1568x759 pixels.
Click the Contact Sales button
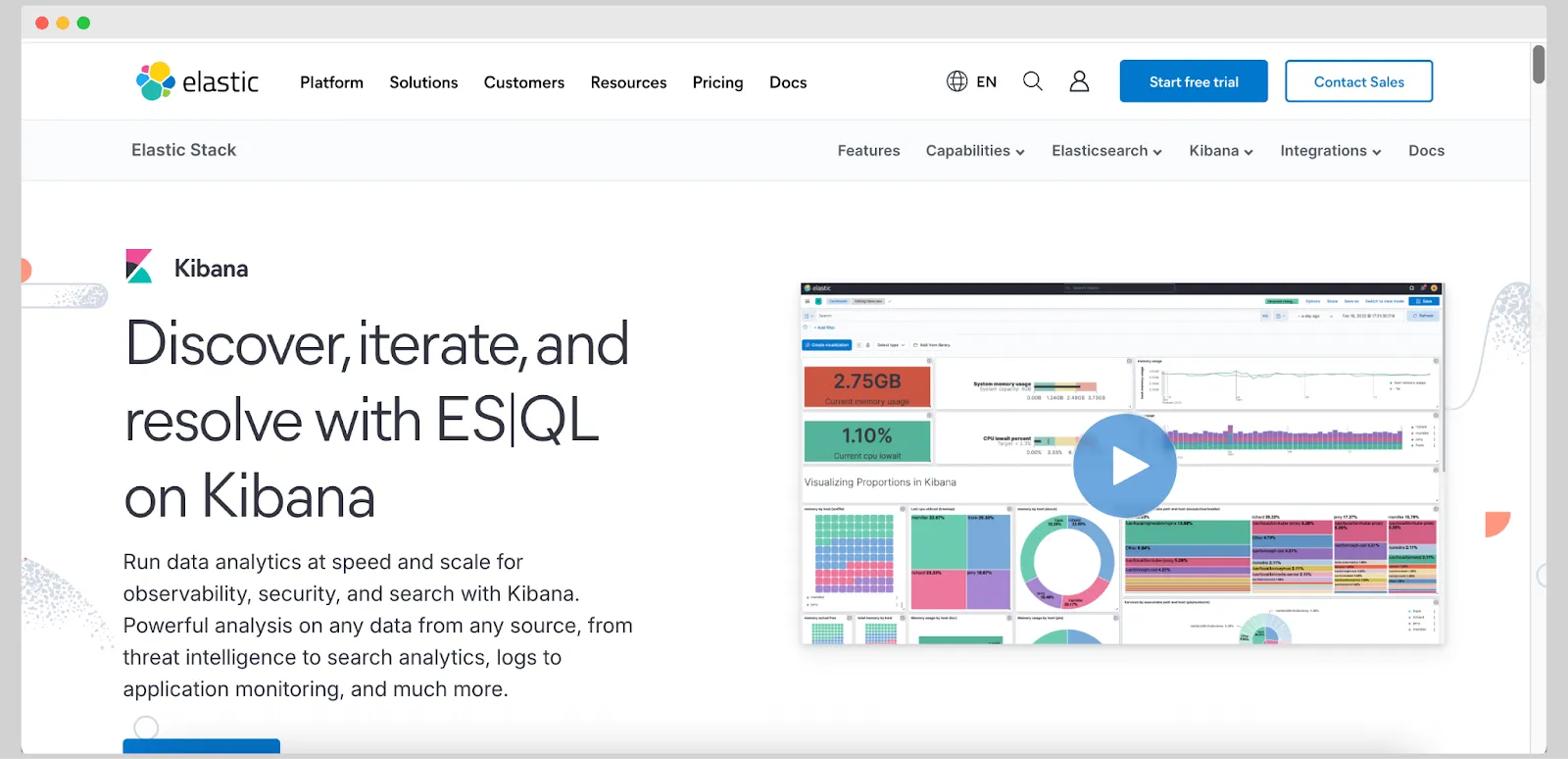[1359, 81]
